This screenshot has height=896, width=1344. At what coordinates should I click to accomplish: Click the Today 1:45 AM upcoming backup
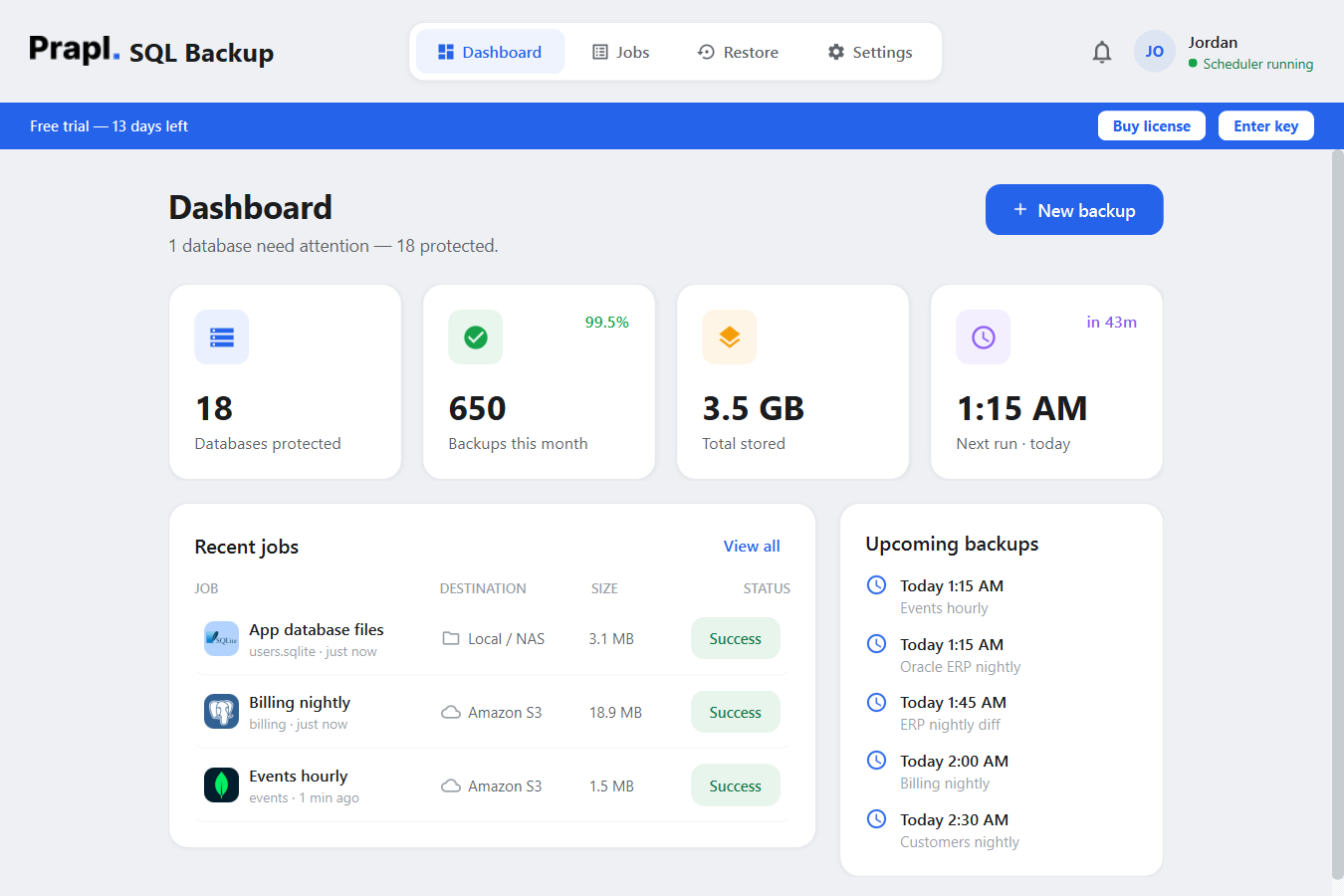[954, 703]
